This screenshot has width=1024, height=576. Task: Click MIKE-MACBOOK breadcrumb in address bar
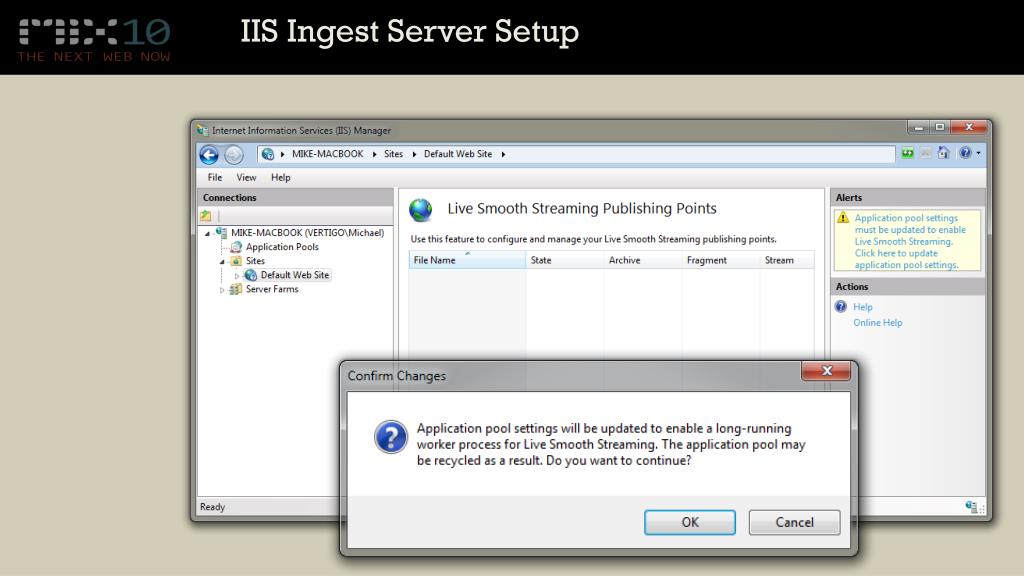pos(327,154)
